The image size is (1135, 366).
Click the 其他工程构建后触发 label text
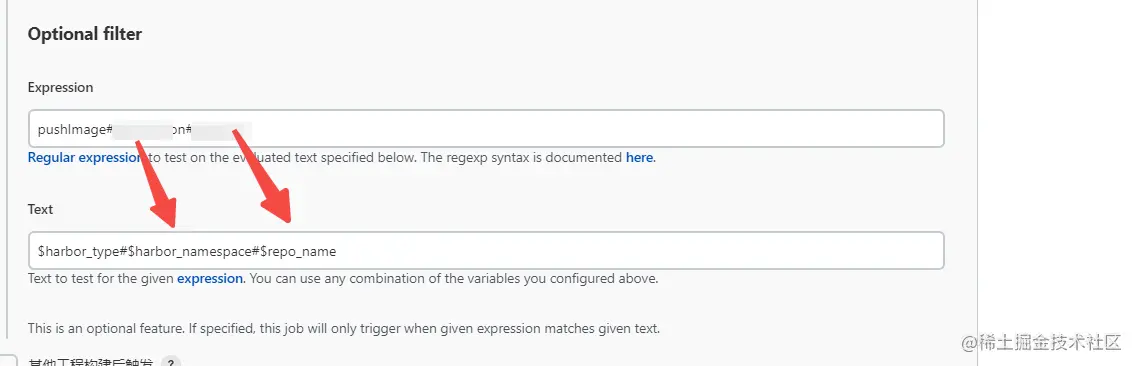(x=90, y=362)
